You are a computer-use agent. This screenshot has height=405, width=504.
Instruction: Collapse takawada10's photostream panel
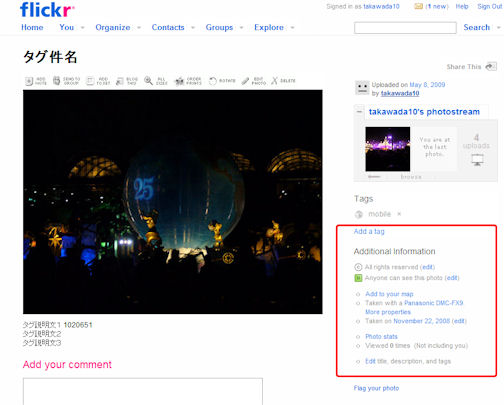[x=359, y=112]
